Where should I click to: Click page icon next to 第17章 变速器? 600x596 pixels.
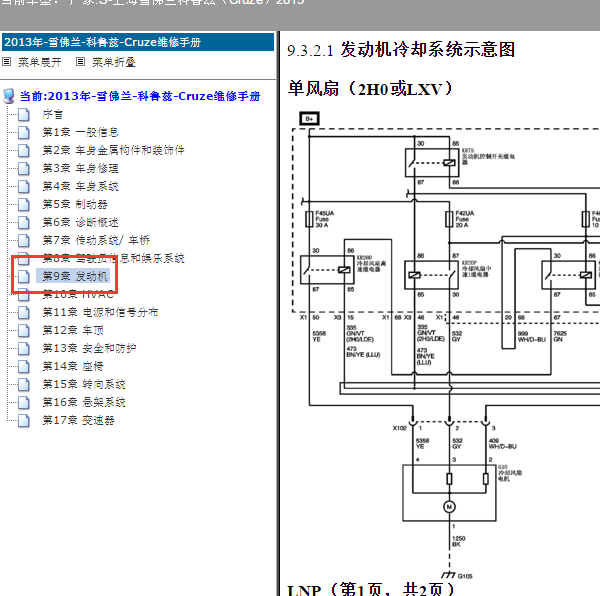click(x=24, y=420)
